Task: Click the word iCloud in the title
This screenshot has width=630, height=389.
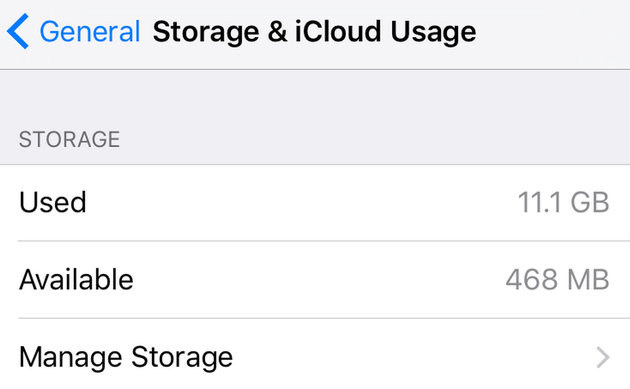Action: point(338,31)
